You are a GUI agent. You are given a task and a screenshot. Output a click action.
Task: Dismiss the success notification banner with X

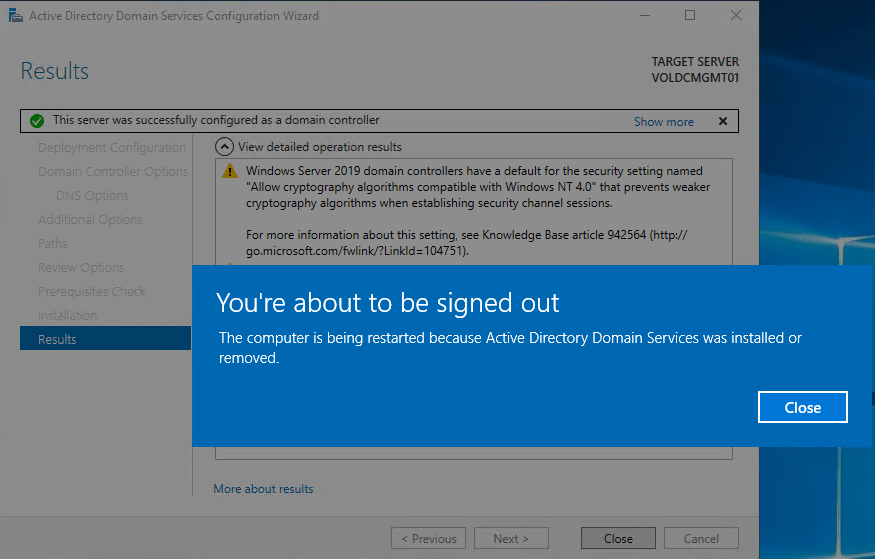tap(723, 121)
